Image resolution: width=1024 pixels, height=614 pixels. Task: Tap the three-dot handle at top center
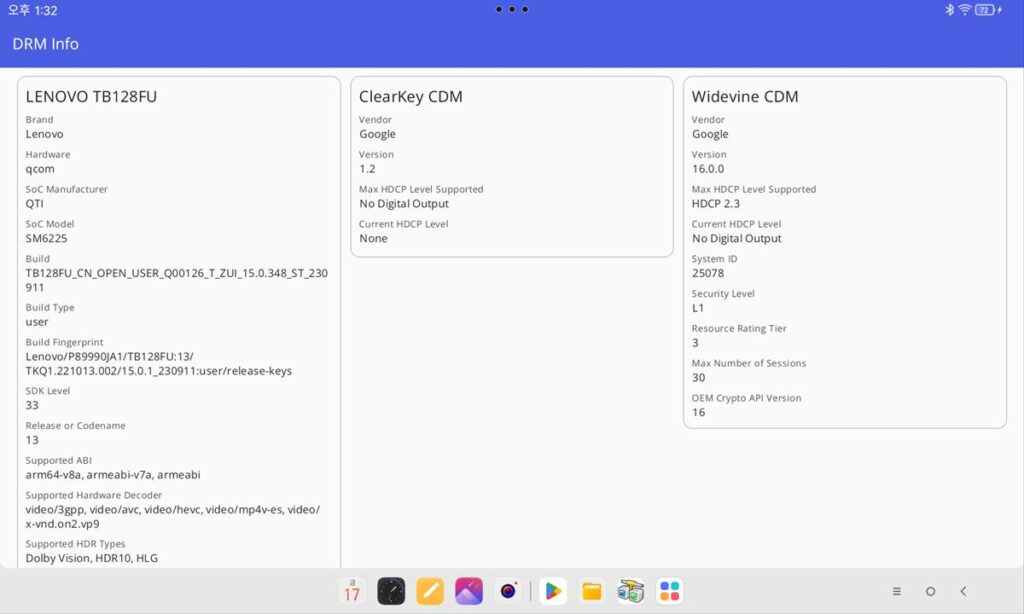[x=511, y=9]
